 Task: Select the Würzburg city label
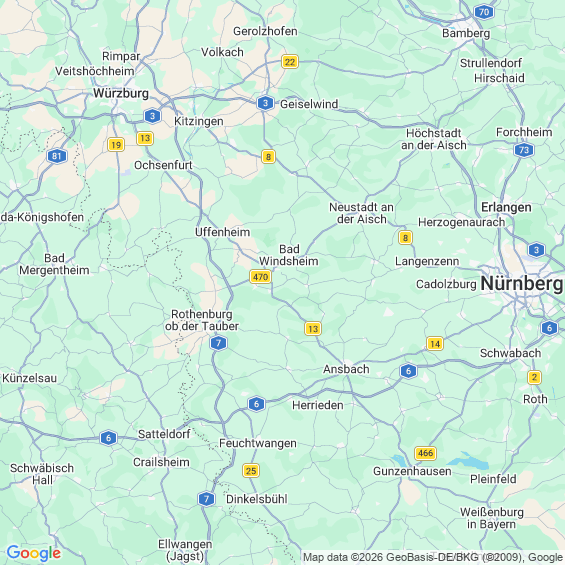pos(121,93)
